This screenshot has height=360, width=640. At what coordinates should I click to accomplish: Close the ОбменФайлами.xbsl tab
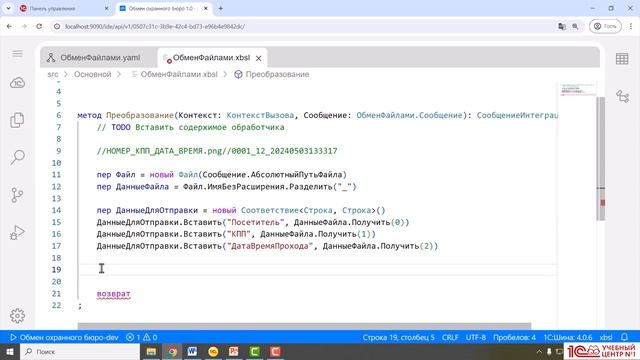point(258,58)
